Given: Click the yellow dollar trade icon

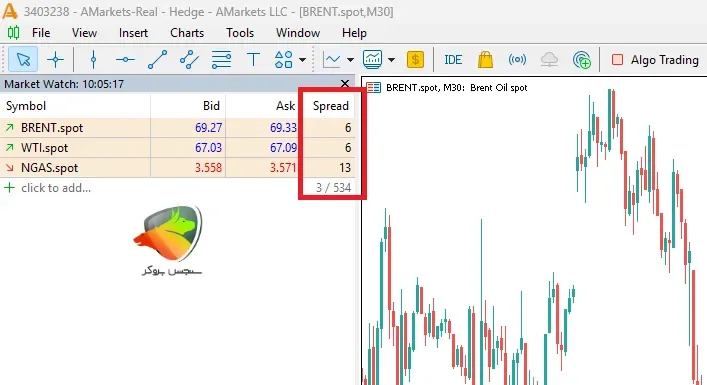Looking at the screenshot, I should tap(415, 60).
